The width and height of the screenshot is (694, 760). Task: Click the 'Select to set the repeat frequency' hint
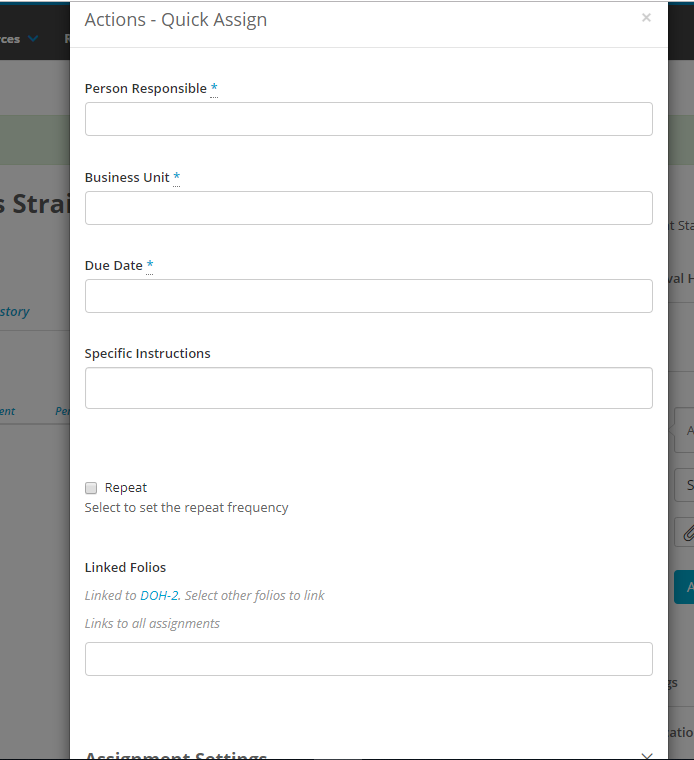click(x=187, y=507)
